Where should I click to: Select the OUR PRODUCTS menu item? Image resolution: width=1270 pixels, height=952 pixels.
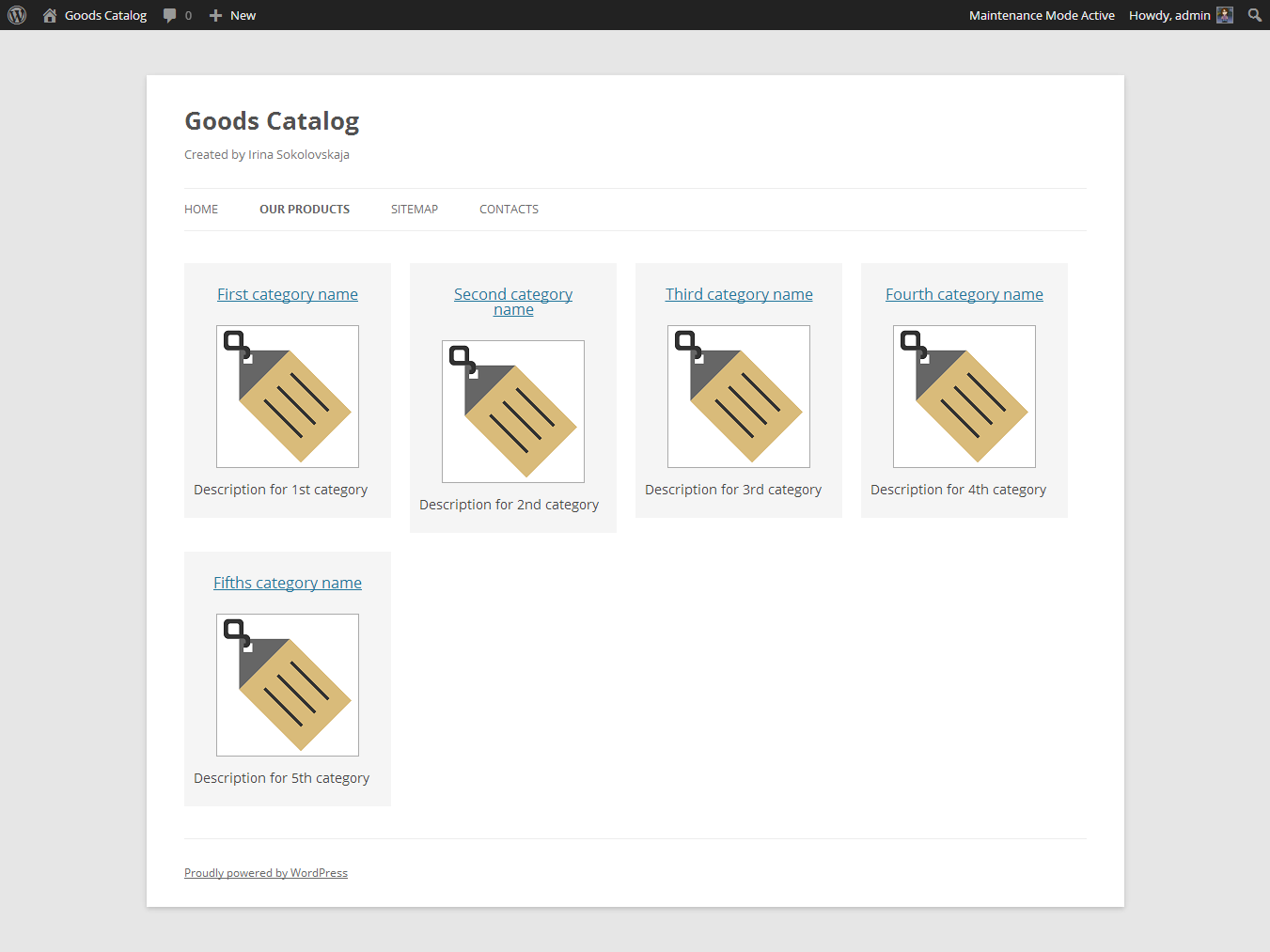(x=305, y=210)
